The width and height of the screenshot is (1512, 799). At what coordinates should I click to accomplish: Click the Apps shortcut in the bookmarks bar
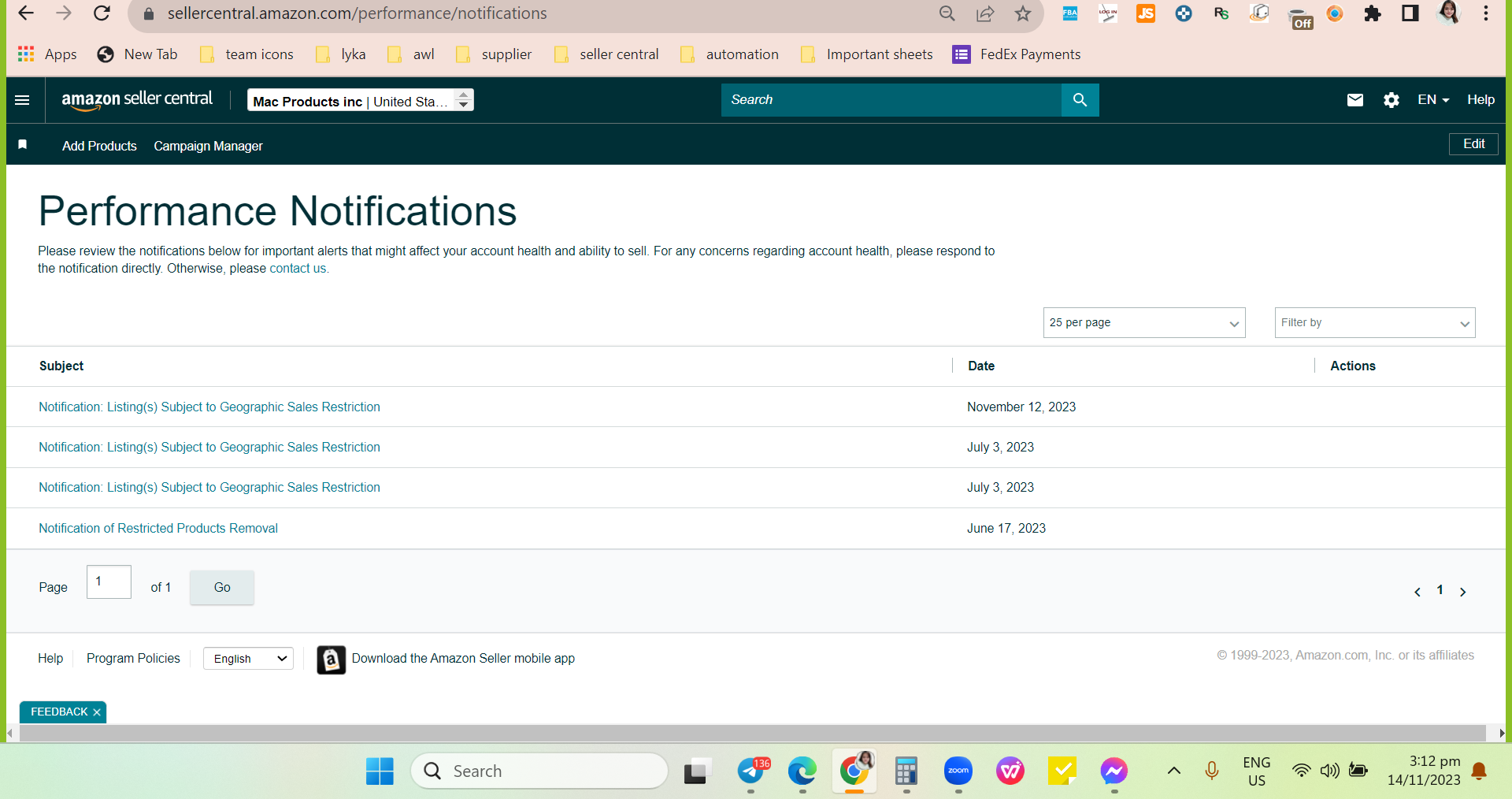point(47,54)
